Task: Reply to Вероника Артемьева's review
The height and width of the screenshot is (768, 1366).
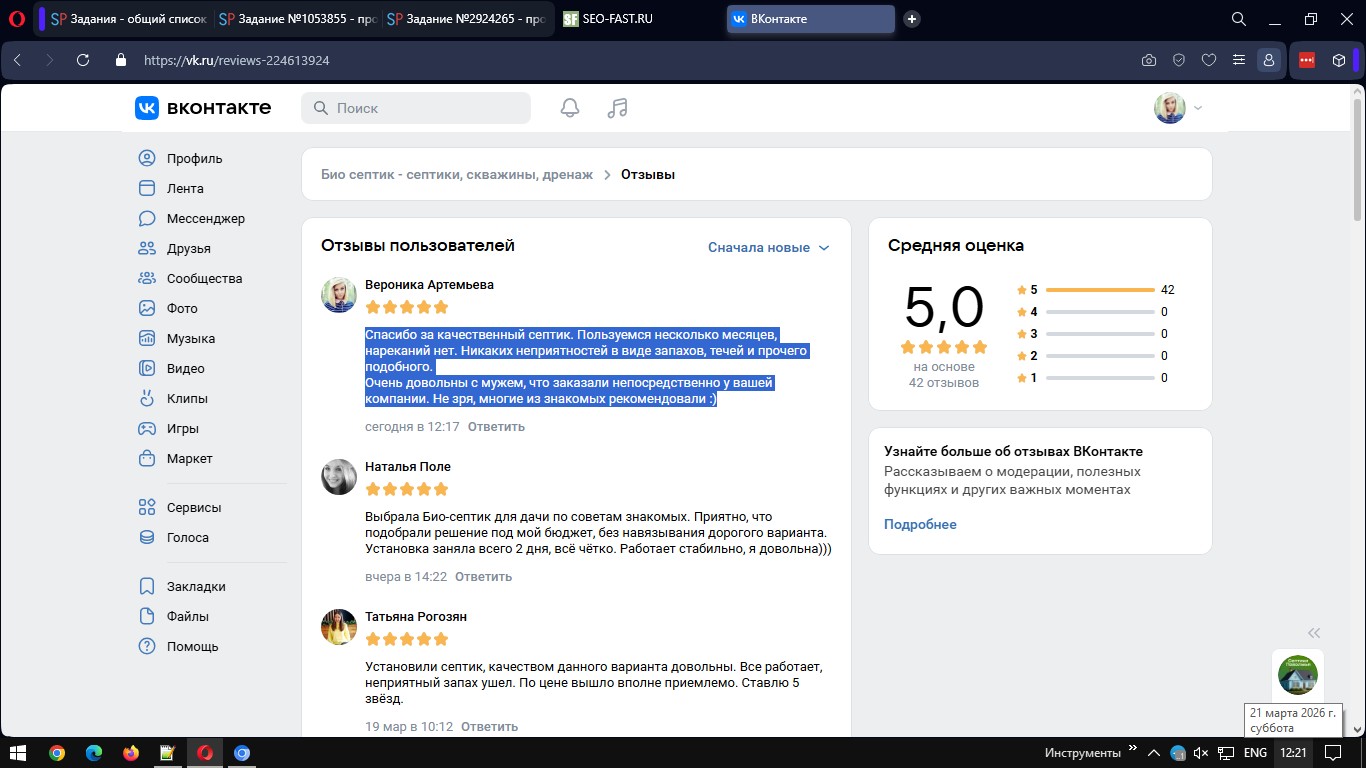Action: click(x=496, y=427)
